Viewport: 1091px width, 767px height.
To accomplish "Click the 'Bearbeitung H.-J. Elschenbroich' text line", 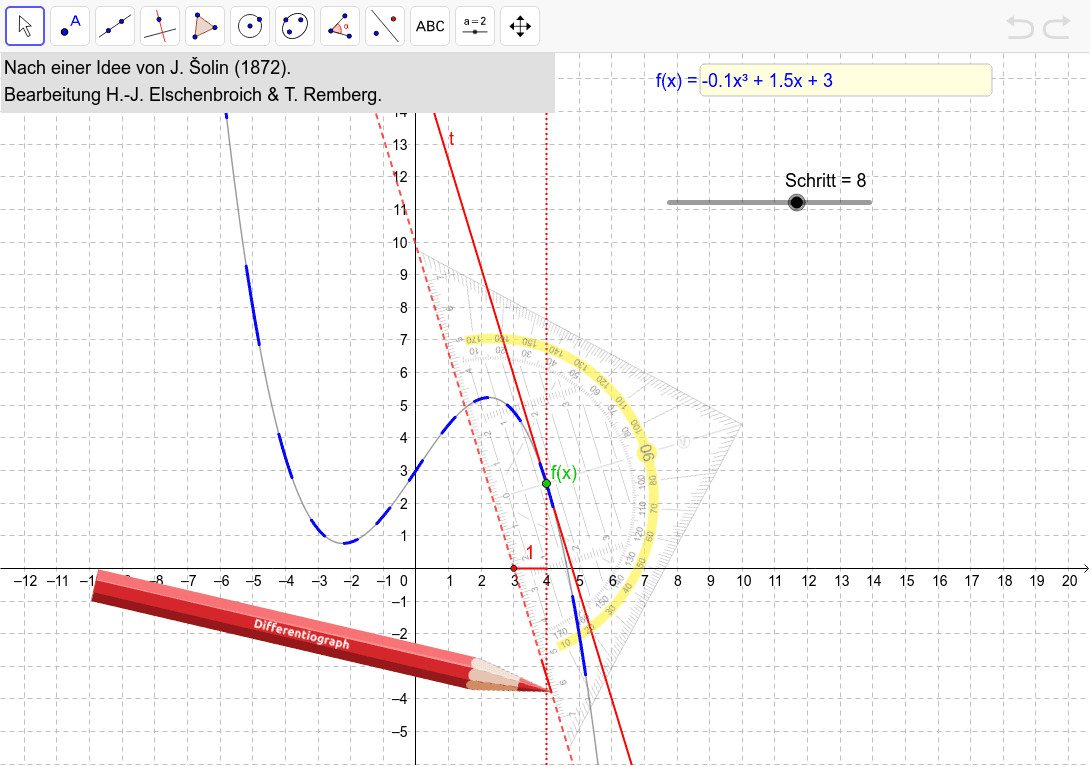I will 193,95.
